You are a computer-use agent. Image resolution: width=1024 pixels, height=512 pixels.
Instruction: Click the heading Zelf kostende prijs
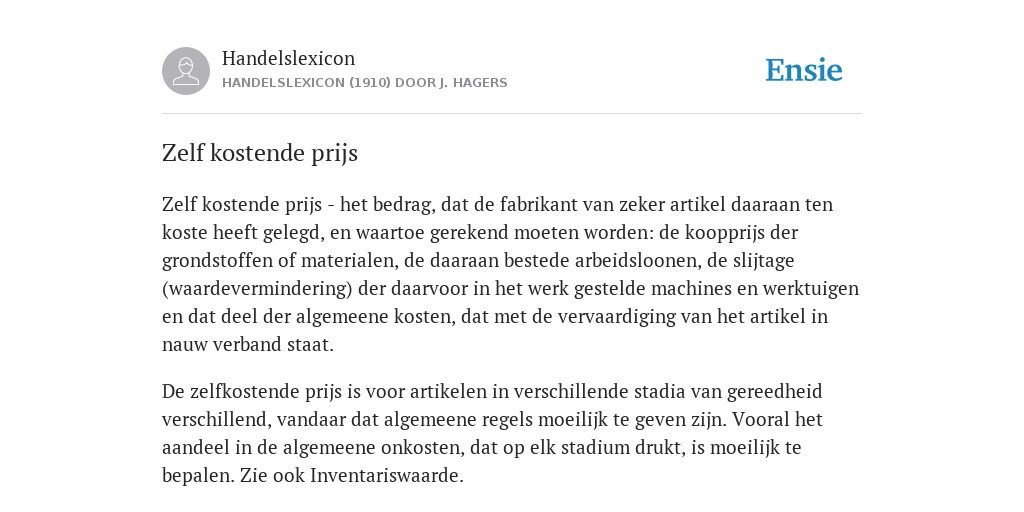(260, 153)
